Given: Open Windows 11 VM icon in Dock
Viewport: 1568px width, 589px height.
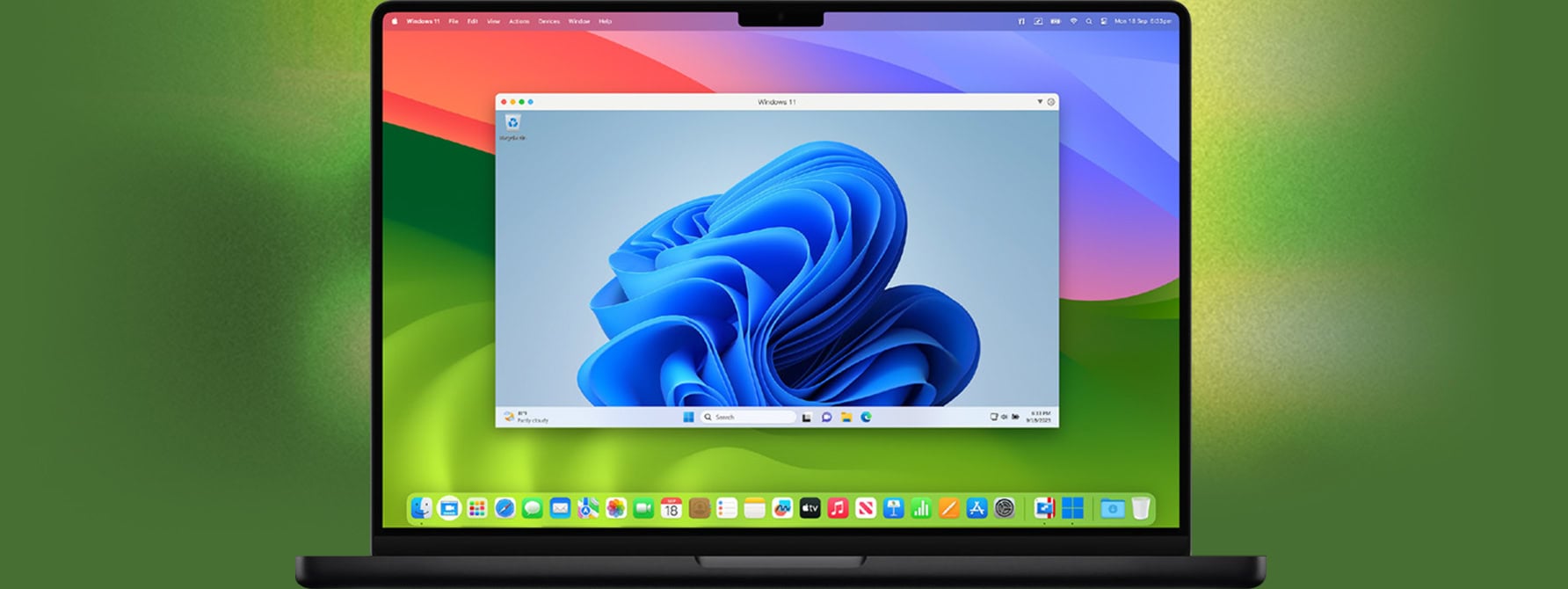Looking at the screenshot, I should [x=1072, y=508].
